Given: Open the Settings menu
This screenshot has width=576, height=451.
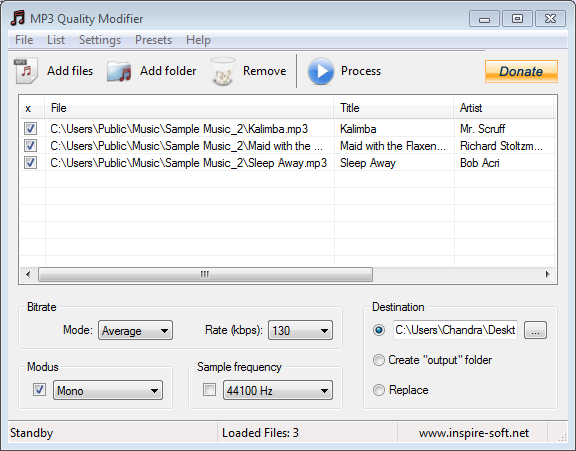Looking at the screenshot, I should coord(100,40).
